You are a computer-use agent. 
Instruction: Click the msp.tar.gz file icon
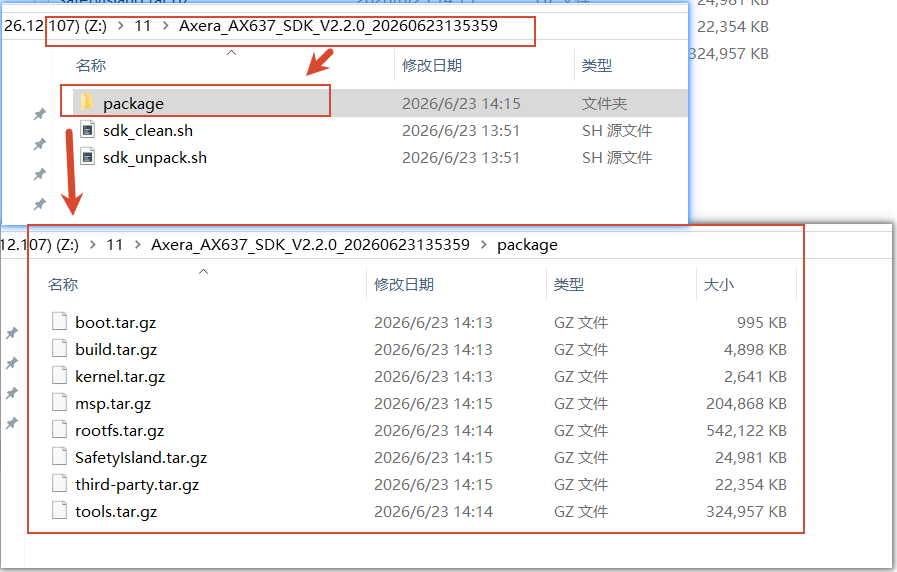pyautogui.click(x=59, y=402)
